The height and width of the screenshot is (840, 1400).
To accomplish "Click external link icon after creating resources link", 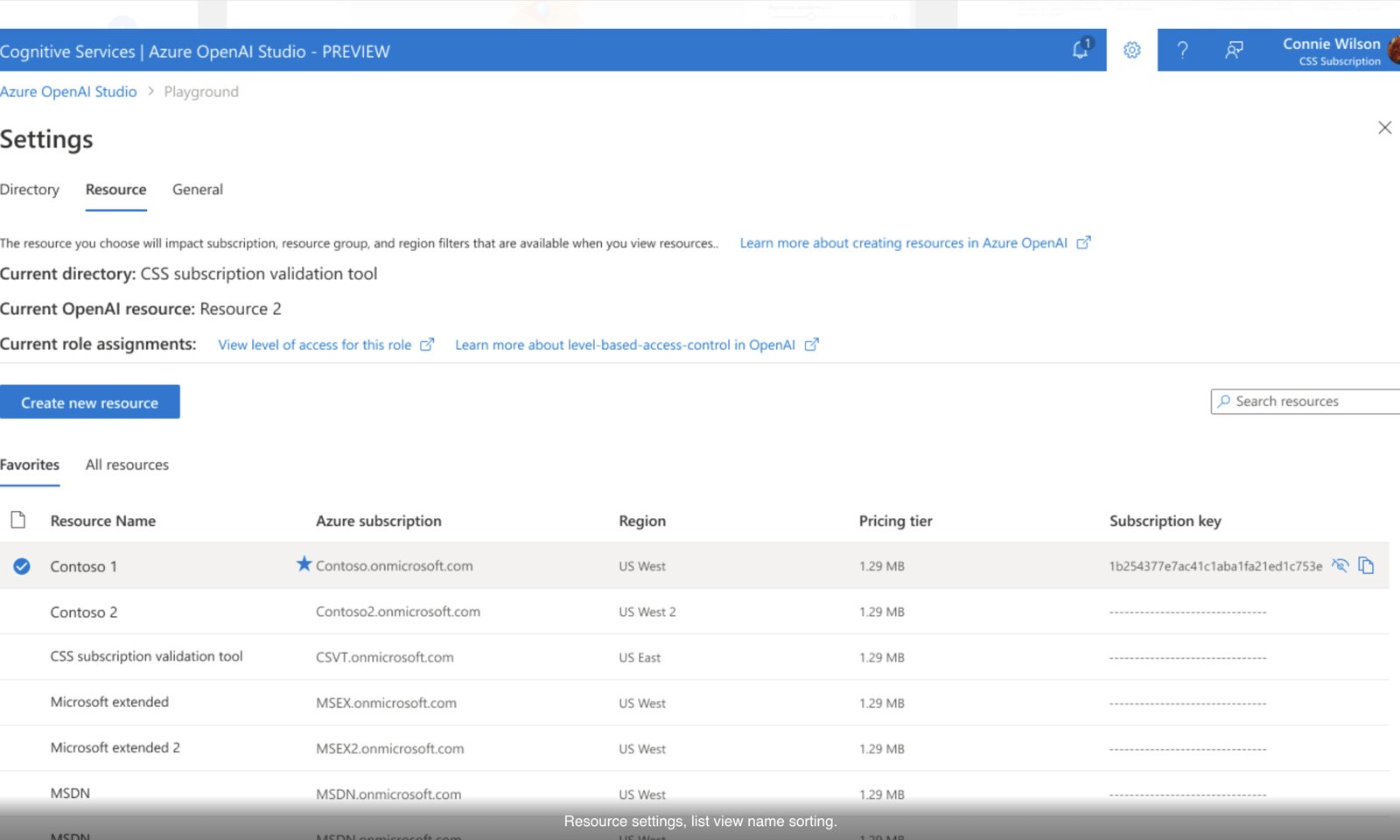I will 1083,242.
